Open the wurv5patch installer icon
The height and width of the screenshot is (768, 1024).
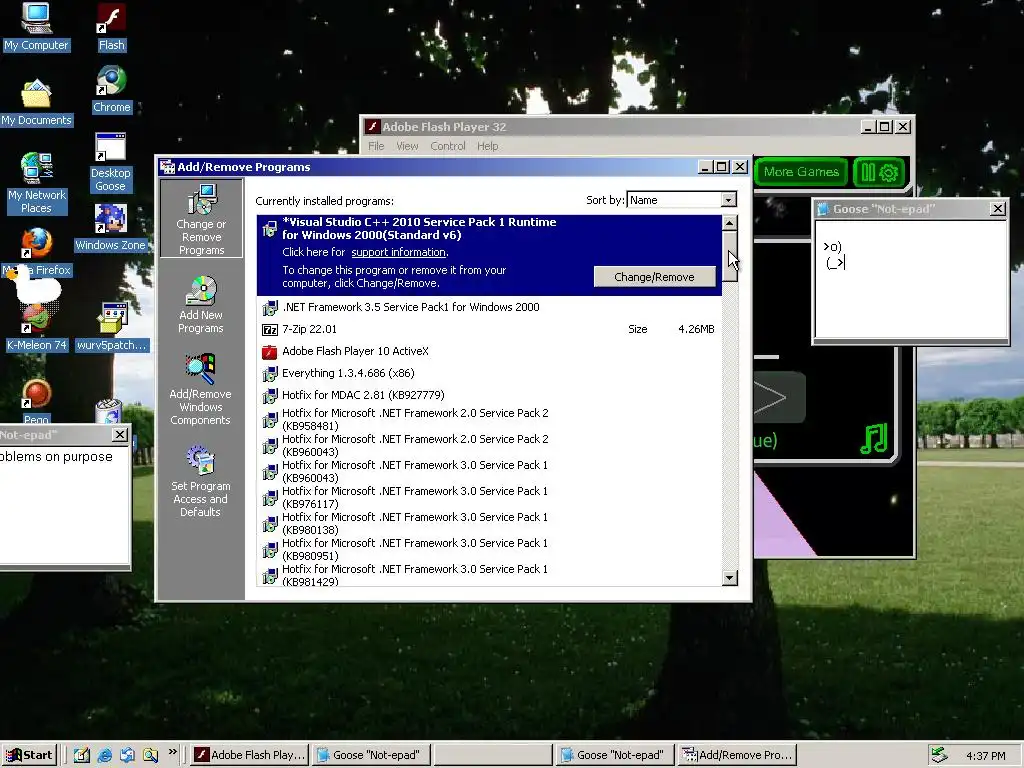(x=111, y=328)
